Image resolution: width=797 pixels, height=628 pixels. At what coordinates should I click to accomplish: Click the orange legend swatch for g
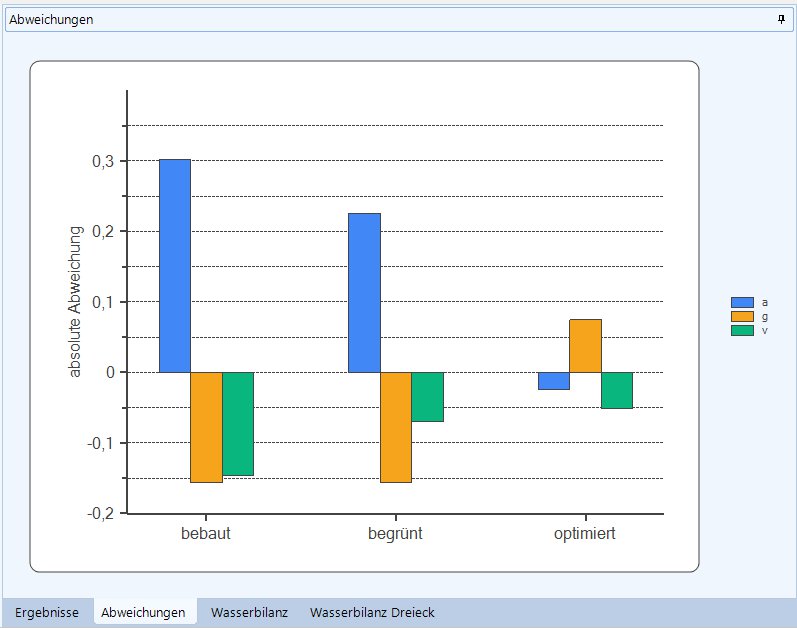coord(742,316)
